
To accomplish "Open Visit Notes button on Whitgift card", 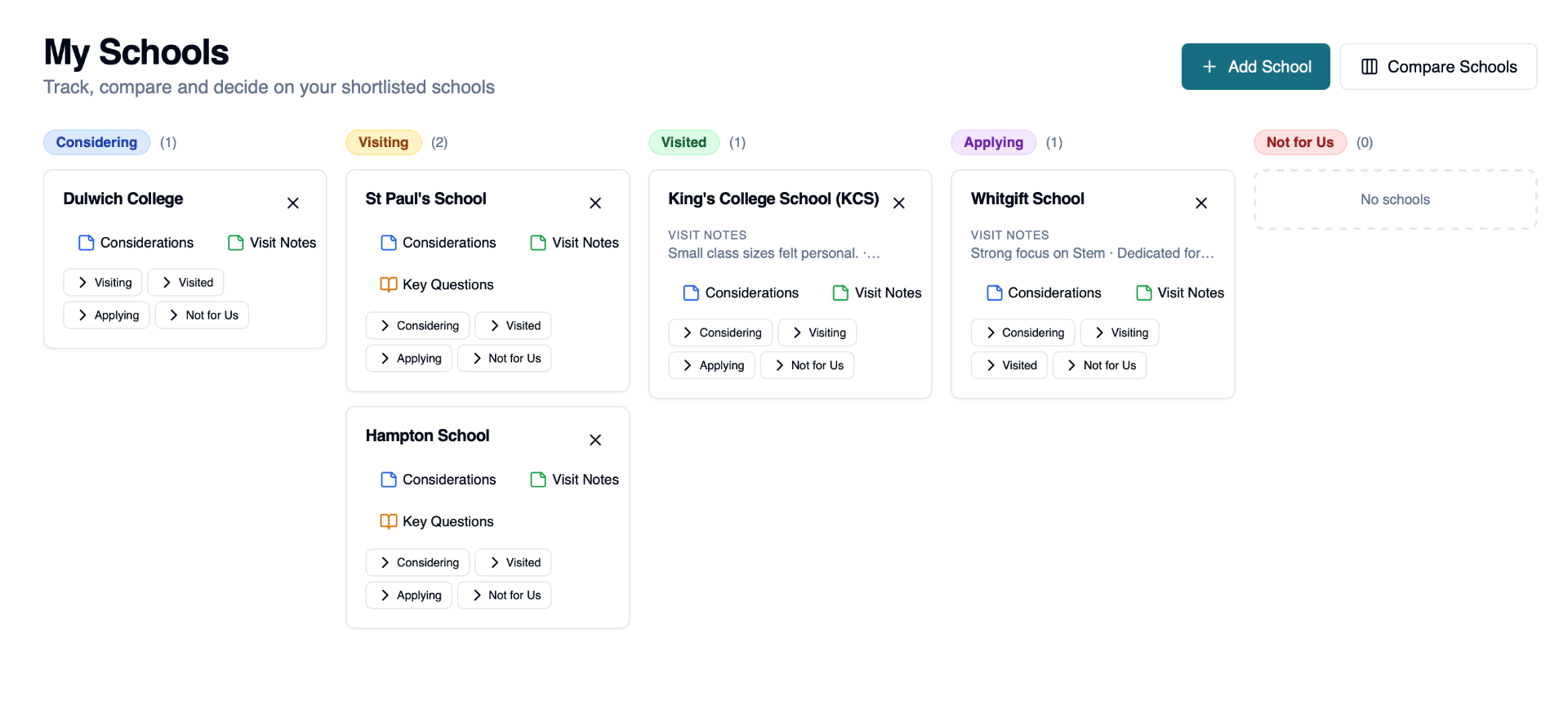I will point(1180,293).
